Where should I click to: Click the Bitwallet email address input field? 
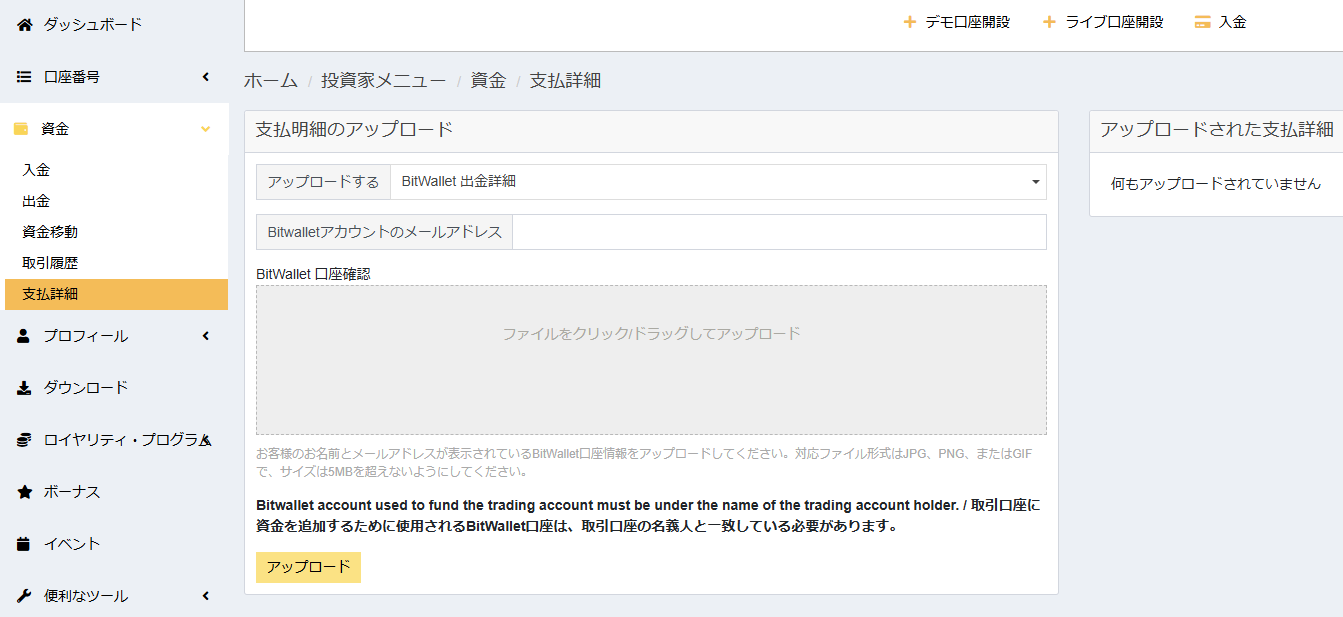[778, 232]
